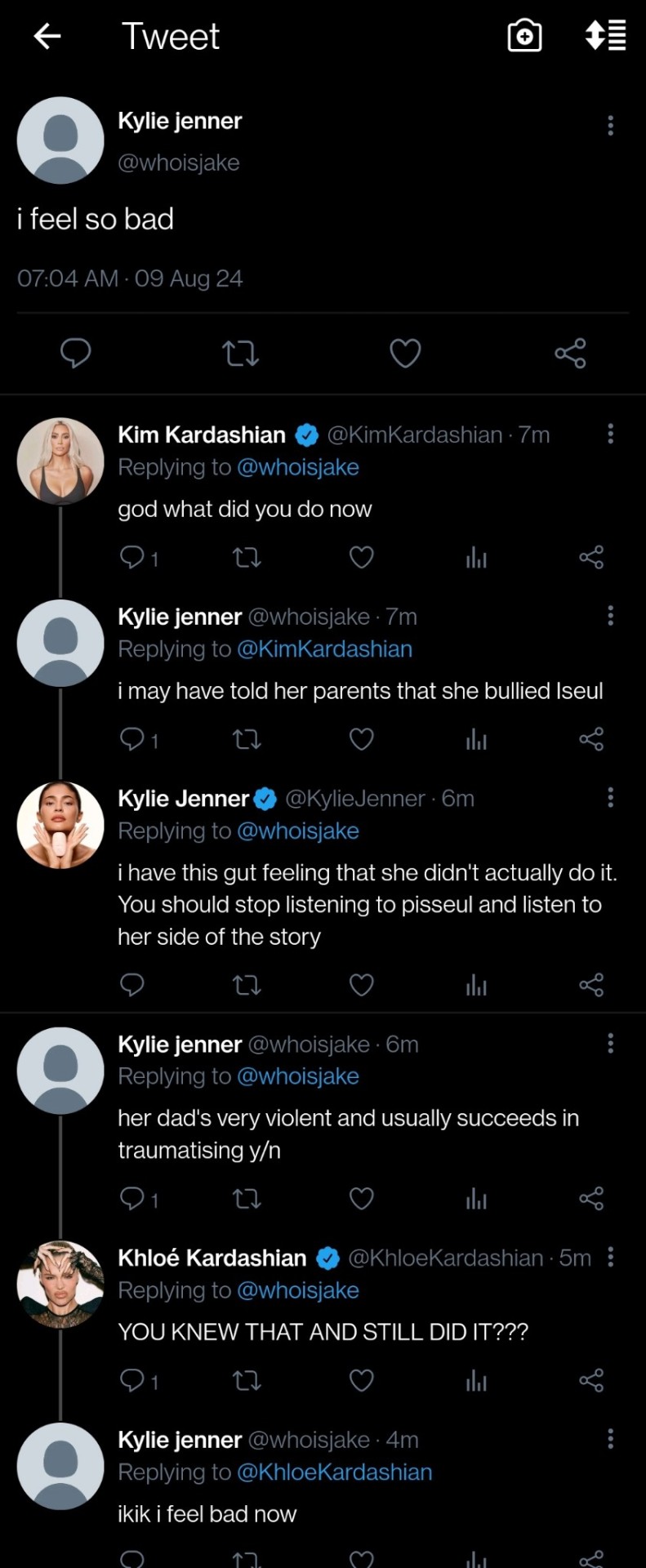Open three-dot menu on Khloé Kardashian's reply
The width and height of the screenshot is (646, 1568).
pos(610,1257)
